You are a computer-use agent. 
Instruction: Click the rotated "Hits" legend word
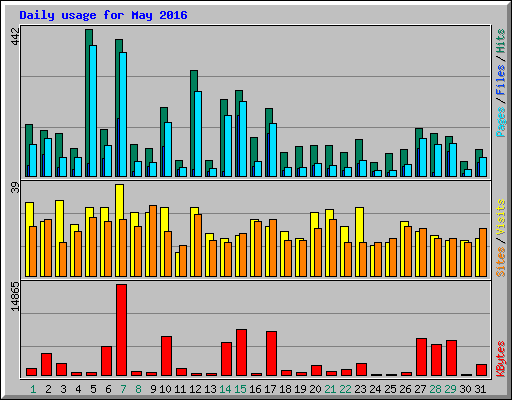click(x=501, y=41)
